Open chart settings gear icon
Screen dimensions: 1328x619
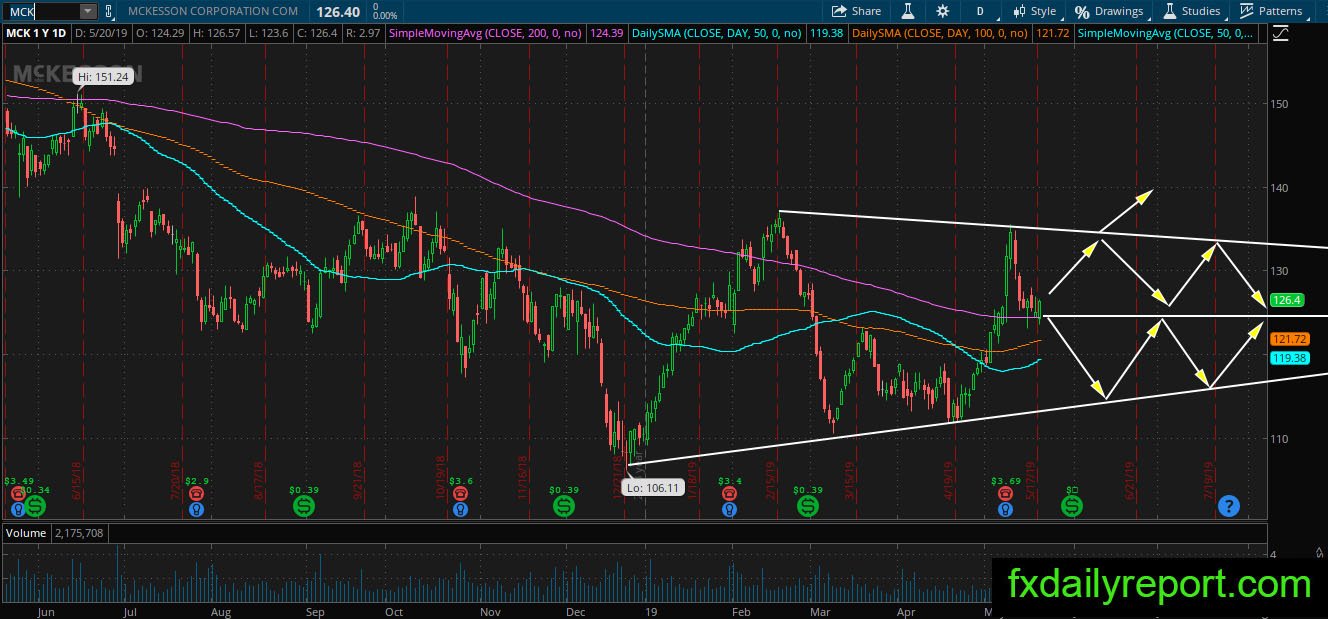(942, 11)
